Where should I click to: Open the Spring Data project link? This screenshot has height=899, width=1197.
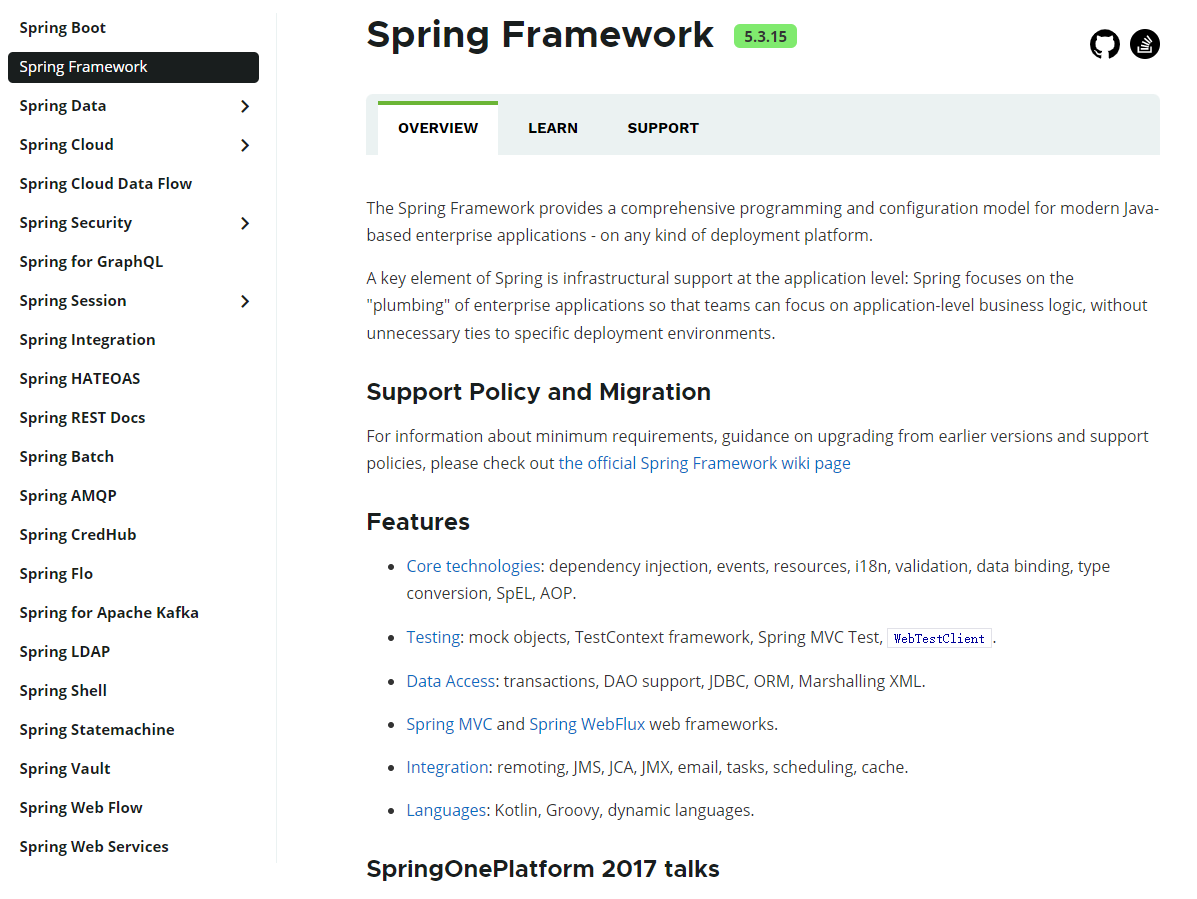63,106
